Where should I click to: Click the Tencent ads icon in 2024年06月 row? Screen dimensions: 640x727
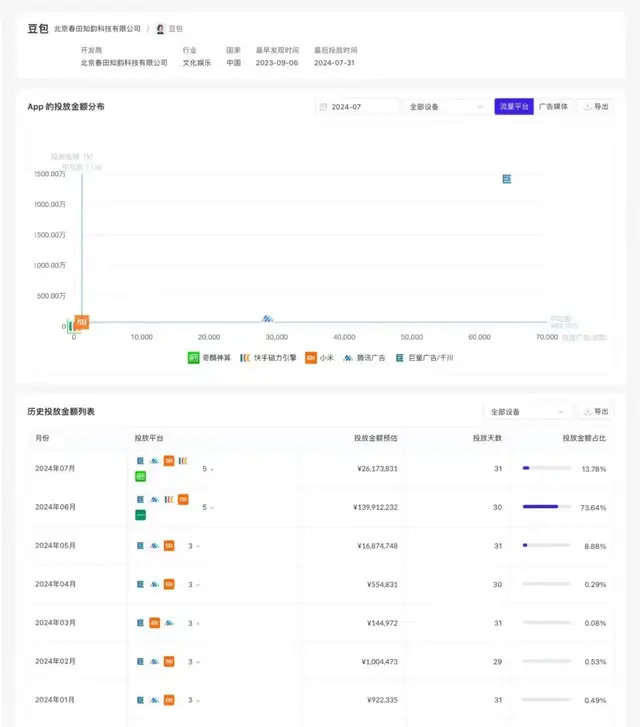pyautogui.click(x=154, y=499)
